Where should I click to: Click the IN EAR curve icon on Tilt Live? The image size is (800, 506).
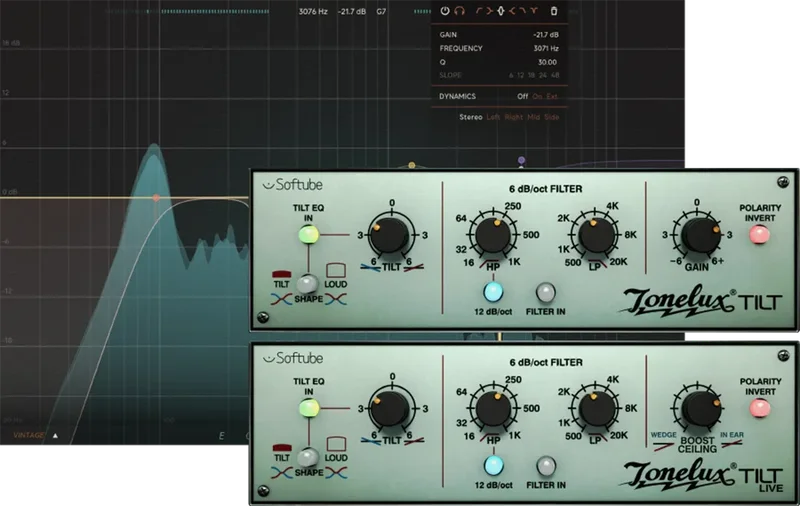coord(732,445)
